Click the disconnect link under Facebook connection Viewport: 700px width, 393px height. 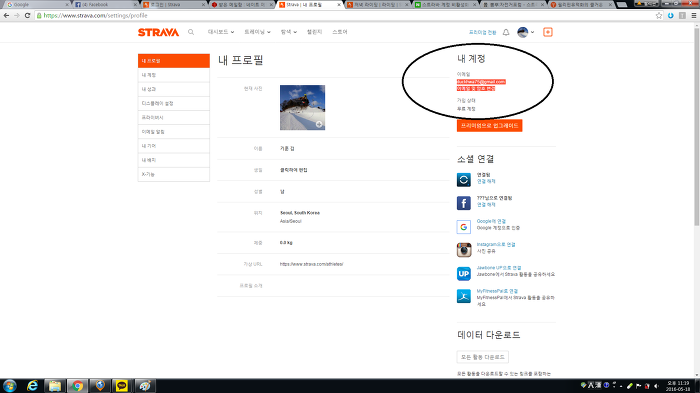point(486,205)
